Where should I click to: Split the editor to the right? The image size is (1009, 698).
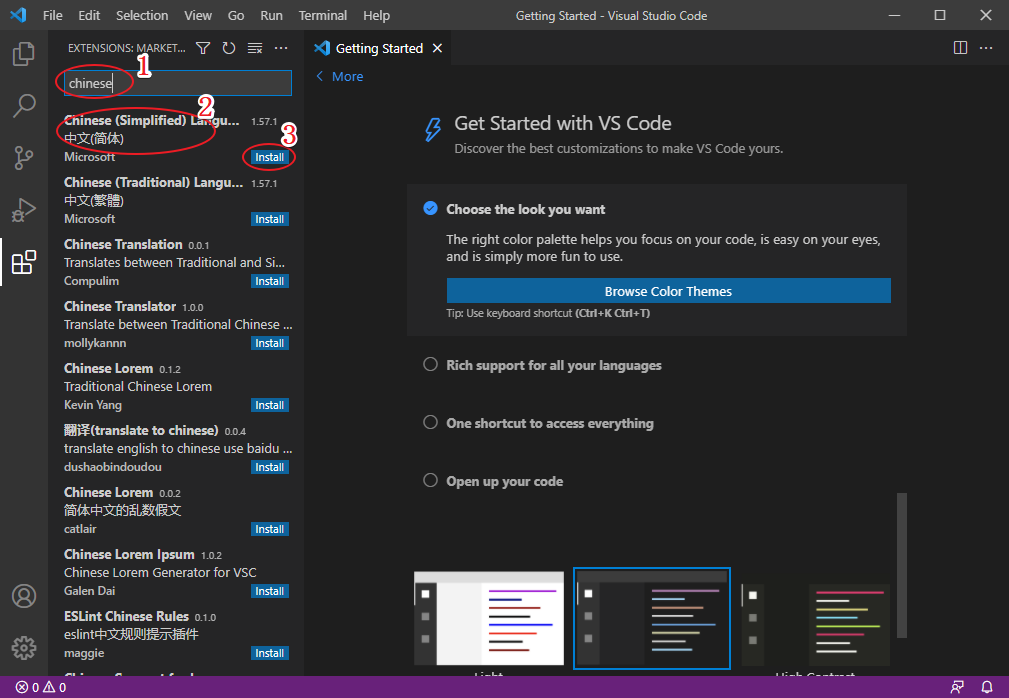coord(960,48)
